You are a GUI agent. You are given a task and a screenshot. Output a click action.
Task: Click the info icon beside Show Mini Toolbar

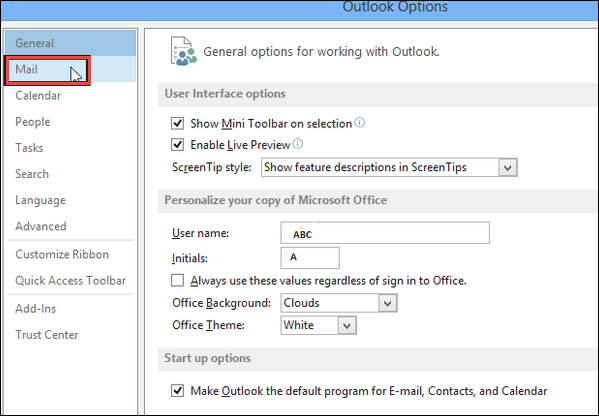click(x=359, y=123)
